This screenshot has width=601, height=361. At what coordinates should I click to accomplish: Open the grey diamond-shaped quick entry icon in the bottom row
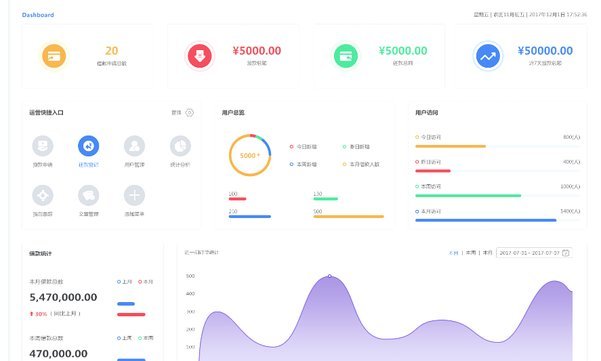coord(43,195)
